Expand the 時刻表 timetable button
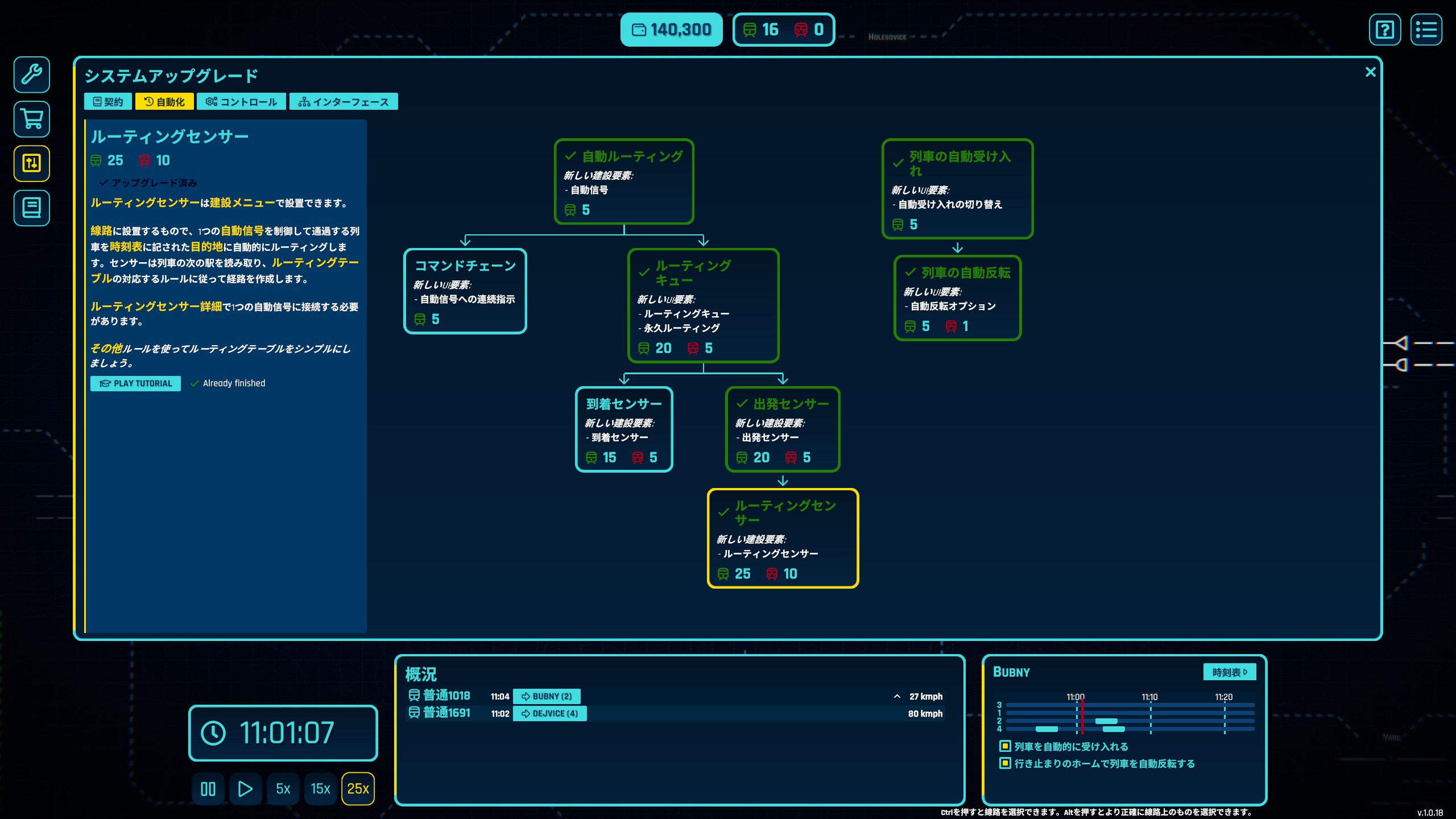This screenshot has height=819, width=1456. [x=1229, y=672]
